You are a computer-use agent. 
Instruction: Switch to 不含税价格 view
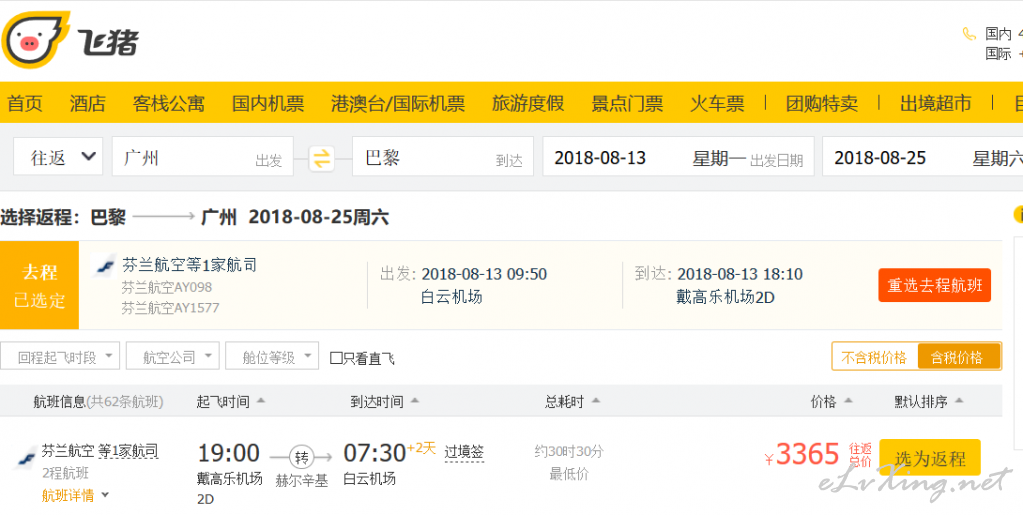pos(874,357)
